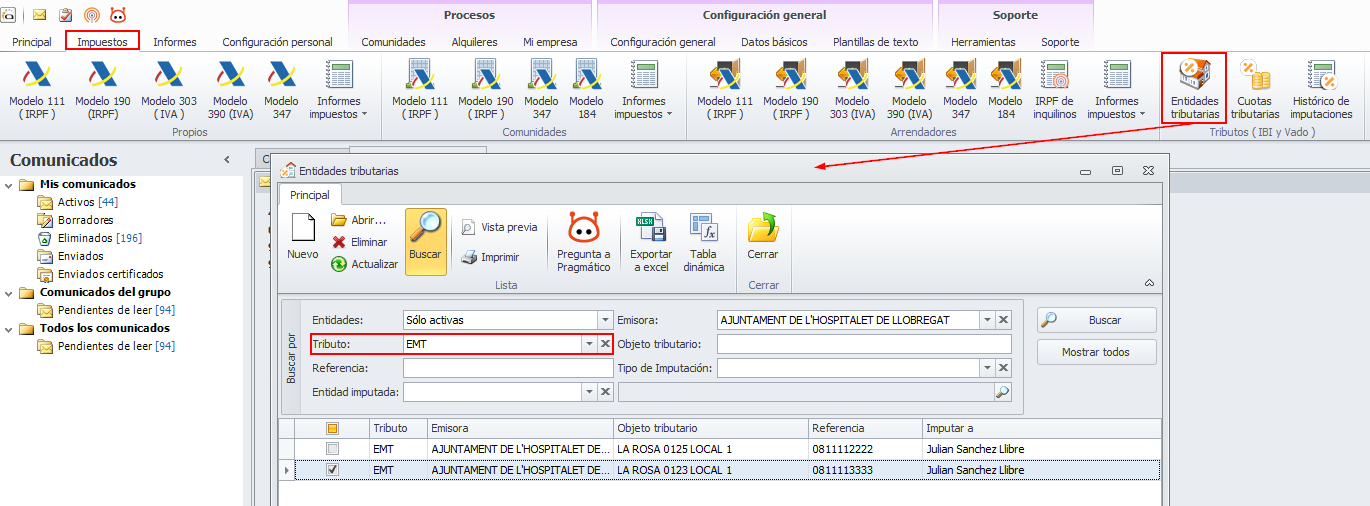Click the Objeto tributario input field
Image resolution: width=1370 pixels, height=506 pixels.
[864, 344]
